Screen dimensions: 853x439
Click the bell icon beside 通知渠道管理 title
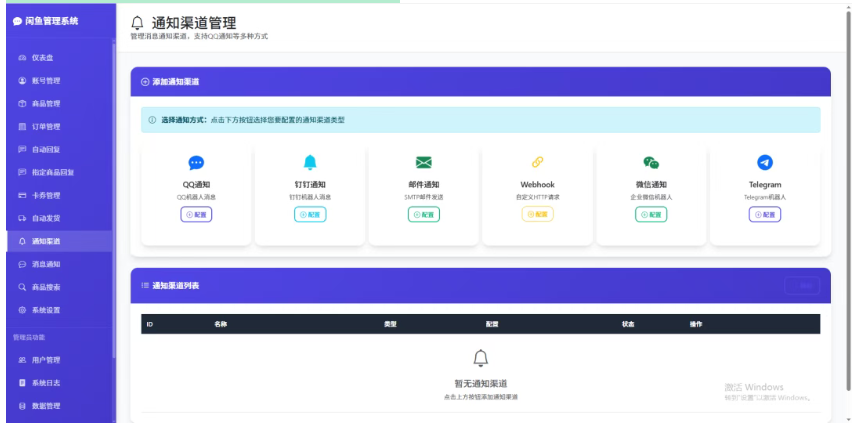[x=138, y=23]
